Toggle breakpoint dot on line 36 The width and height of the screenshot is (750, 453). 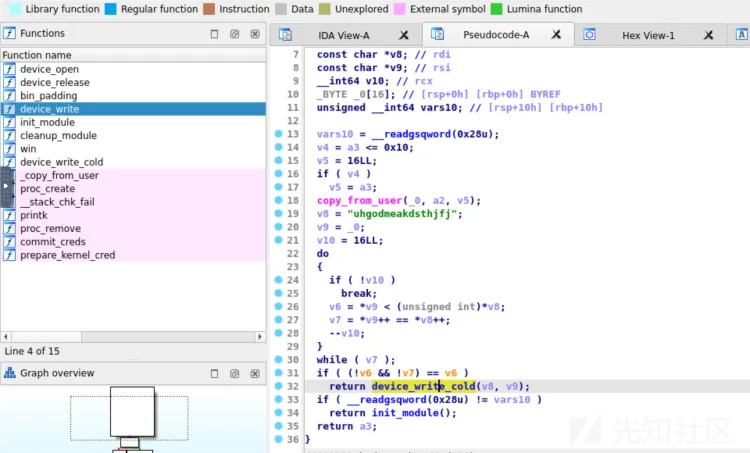(x=278, y=439)
